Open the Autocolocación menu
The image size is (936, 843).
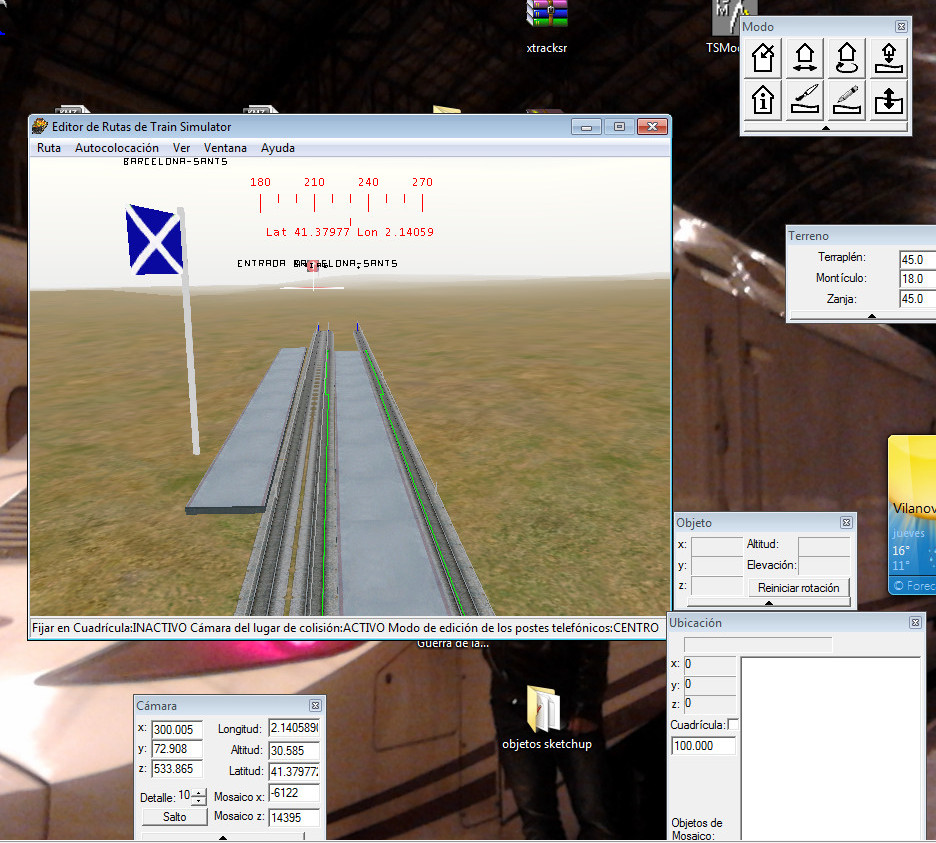[x=116, y=148]
